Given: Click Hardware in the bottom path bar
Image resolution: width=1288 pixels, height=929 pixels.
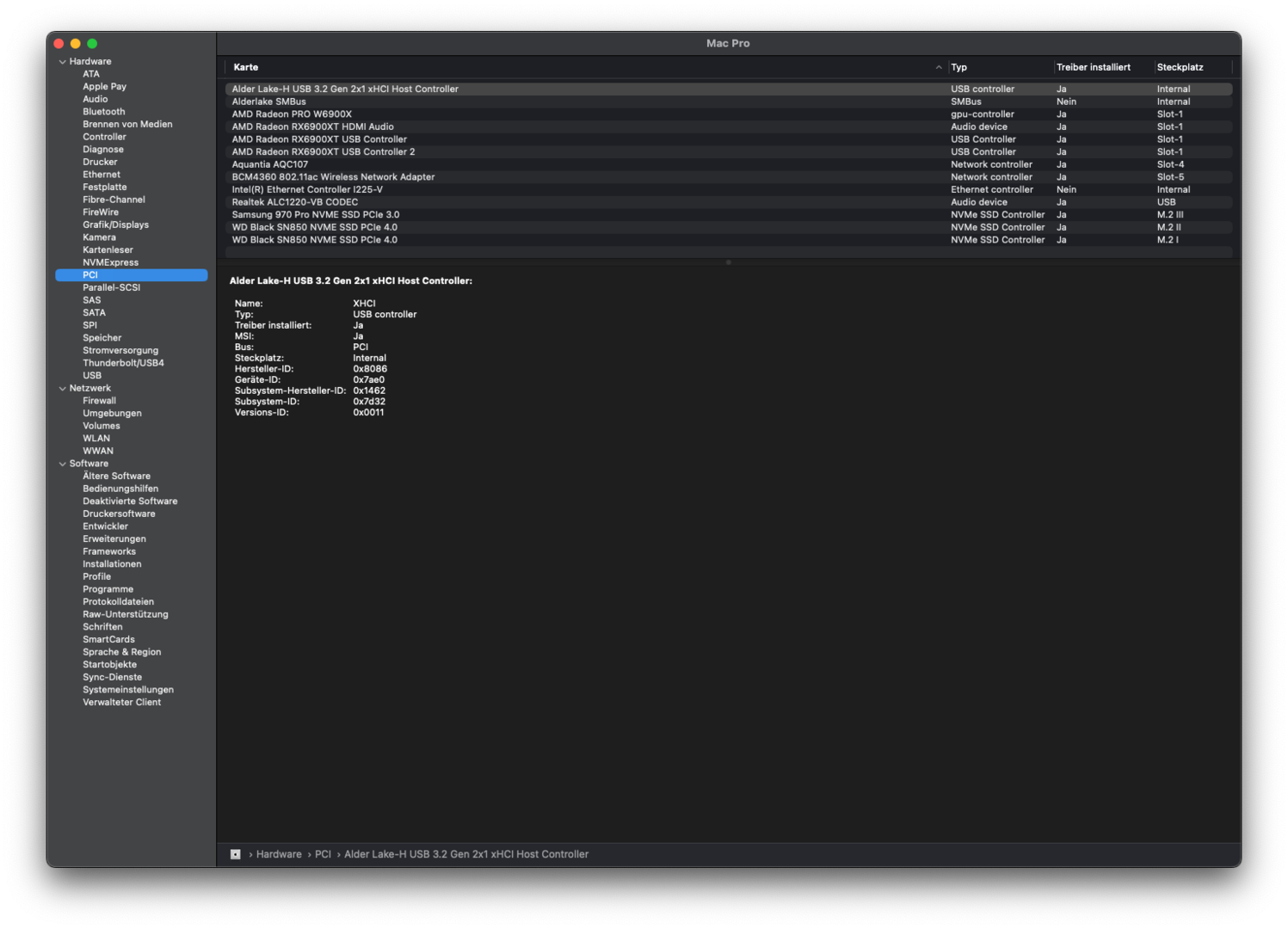Looking at the screenshot, I should click(x=279, y=854).
